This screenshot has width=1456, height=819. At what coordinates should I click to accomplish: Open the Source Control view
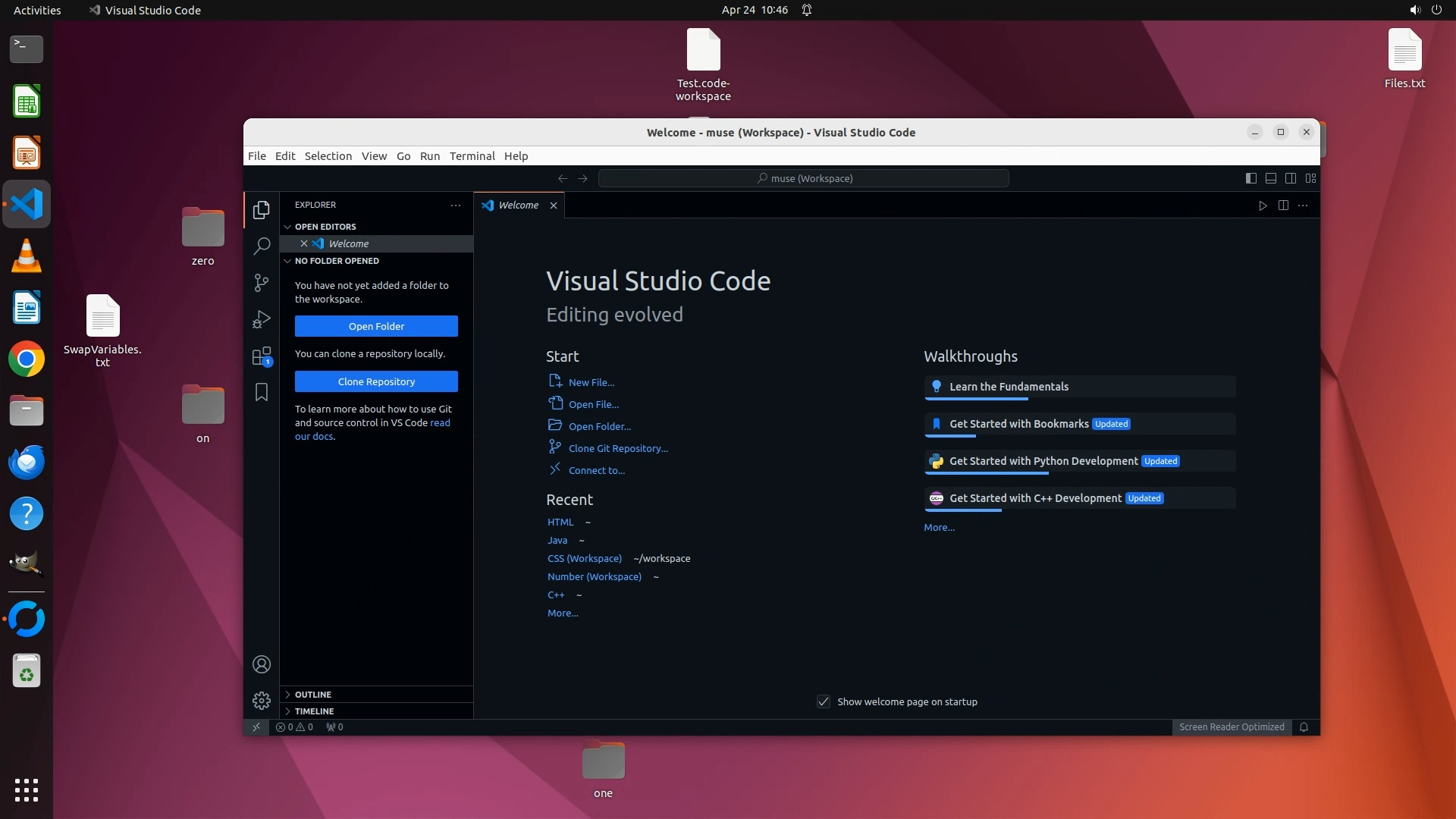262,283
